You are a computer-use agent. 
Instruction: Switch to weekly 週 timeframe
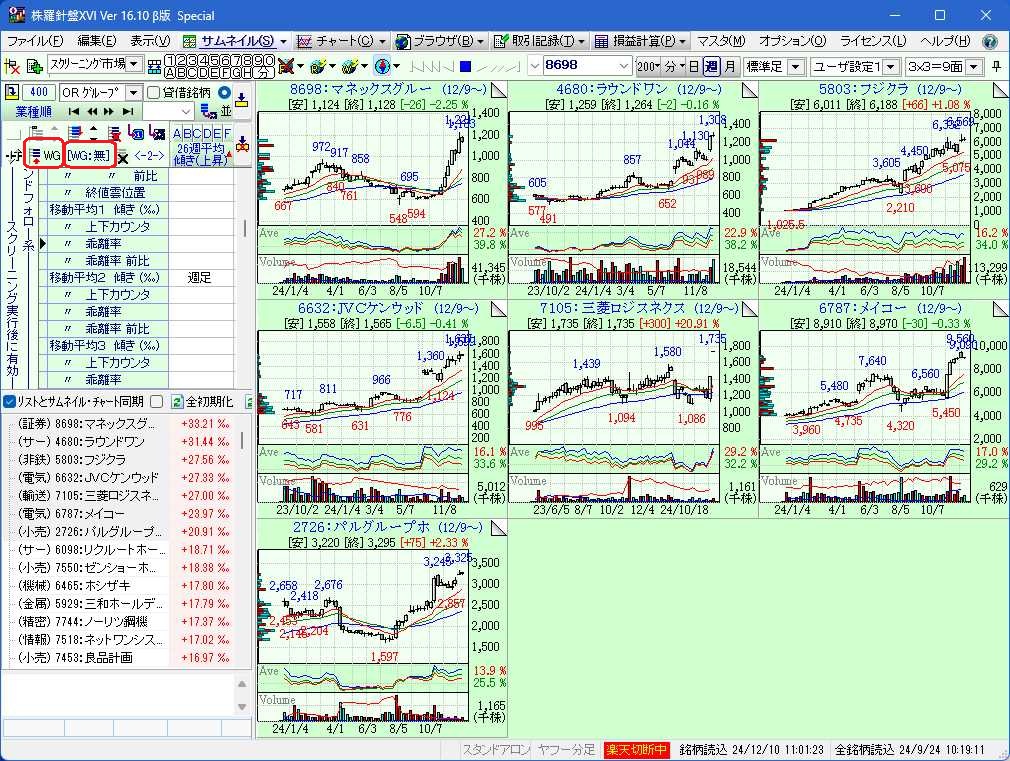[711, 66]
